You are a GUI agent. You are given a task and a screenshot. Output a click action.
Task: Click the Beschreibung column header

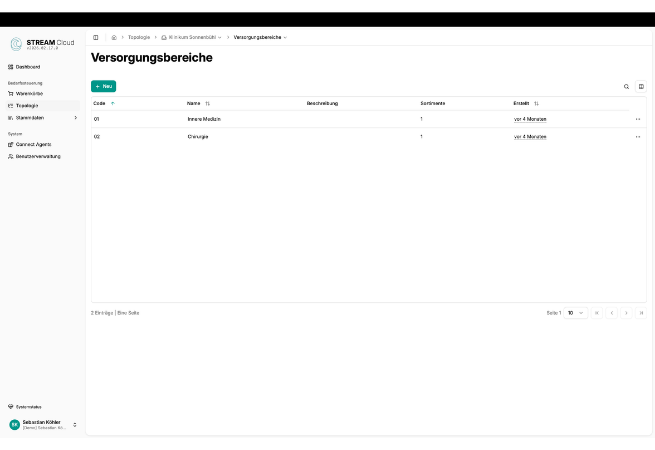322,103
